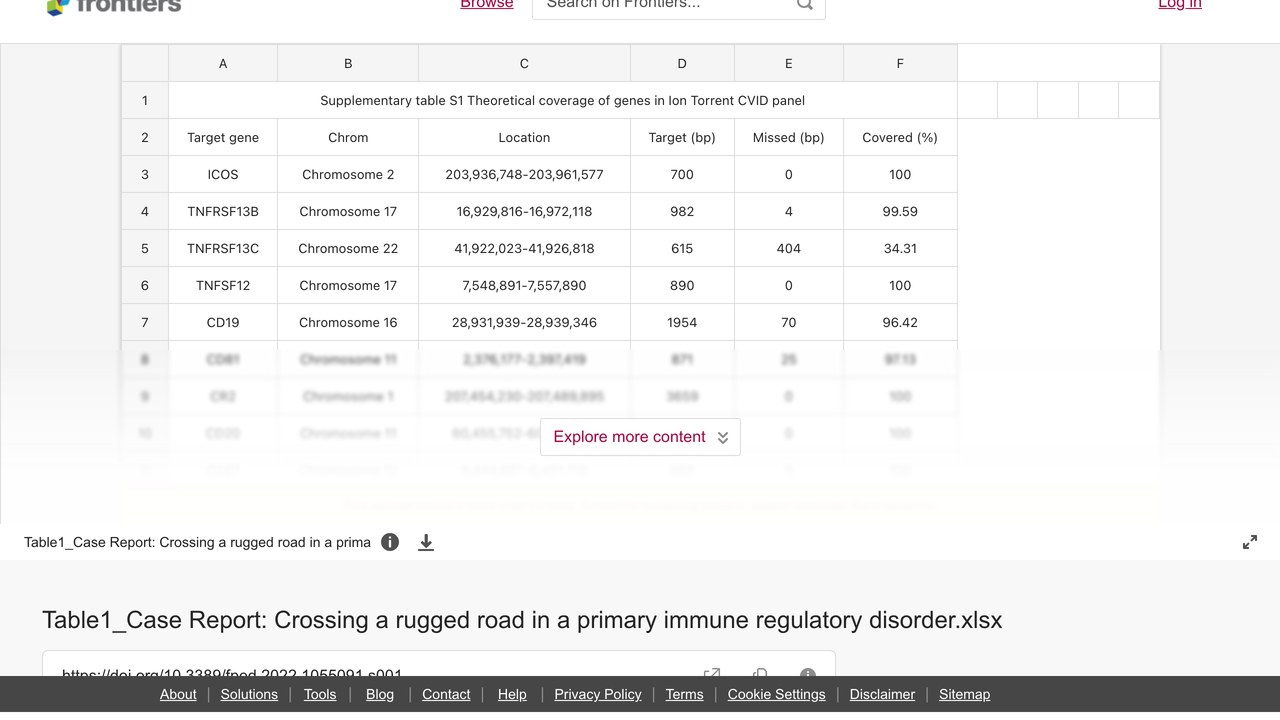Click the 404 missed bp cell
The image size is (1280, 720).
[x=789, y=248]
